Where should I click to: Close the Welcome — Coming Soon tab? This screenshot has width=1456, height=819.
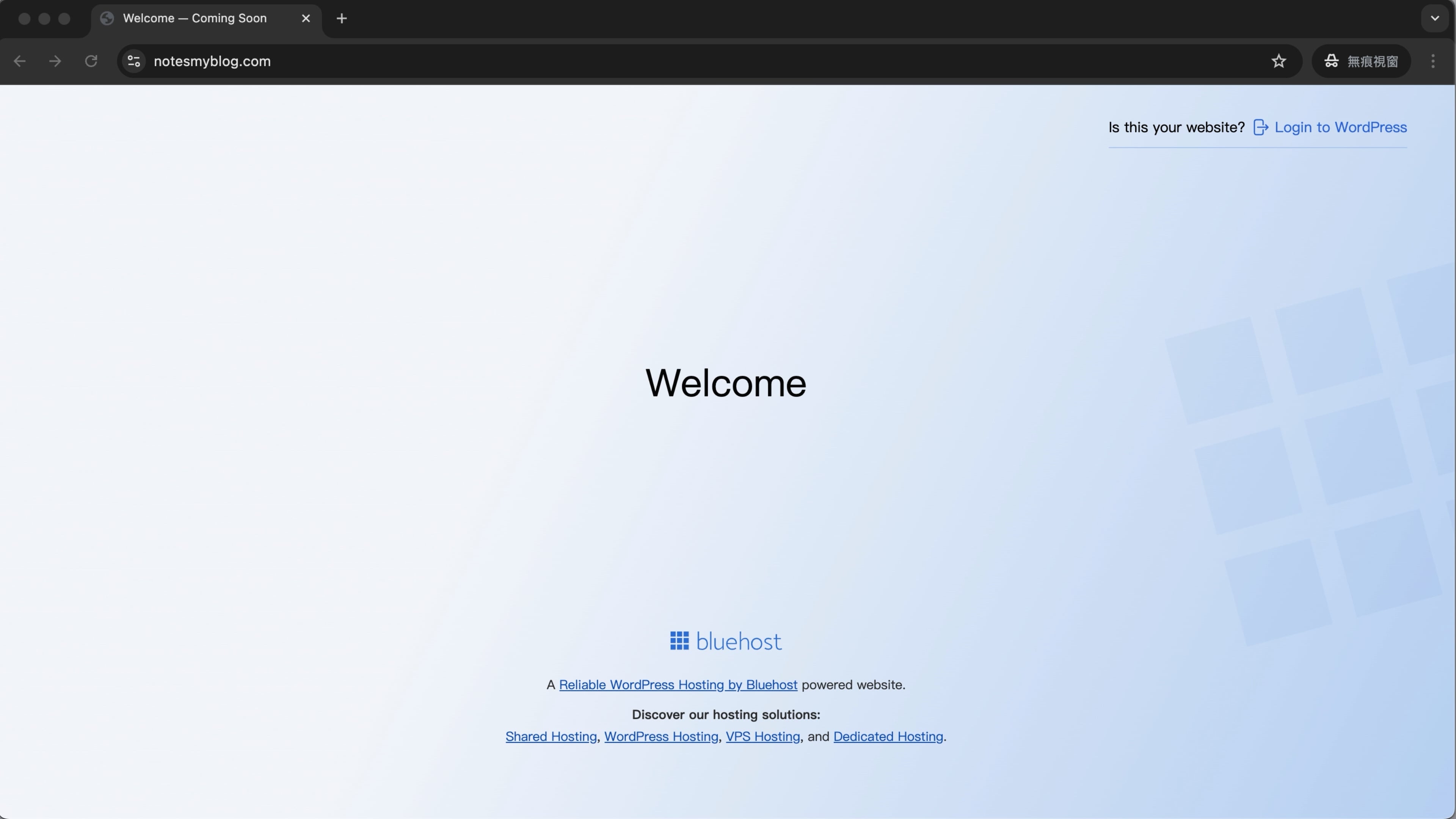tap(306, 19)
